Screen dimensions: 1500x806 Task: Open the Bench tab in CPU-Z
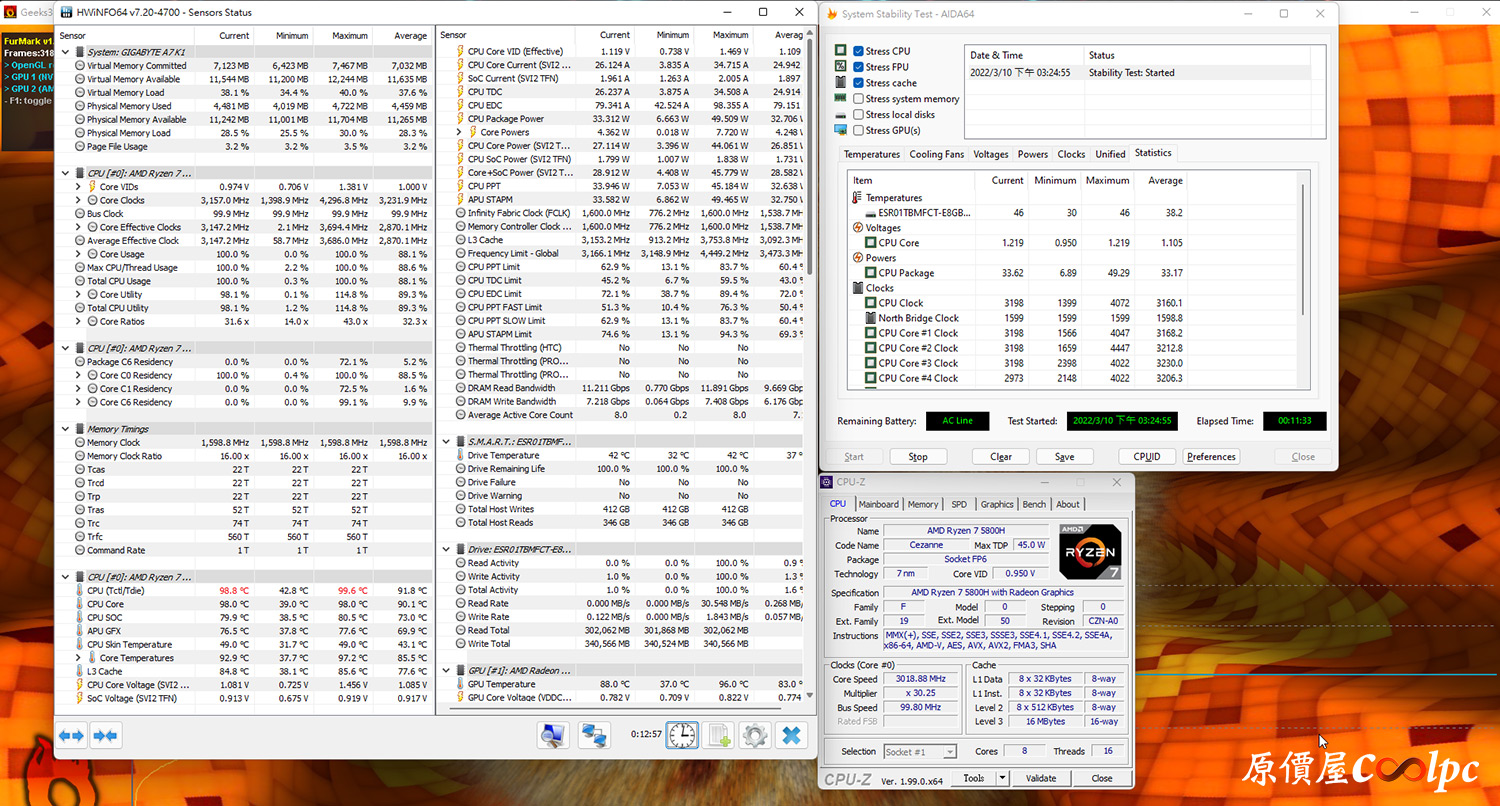[x=1034, y=504]
